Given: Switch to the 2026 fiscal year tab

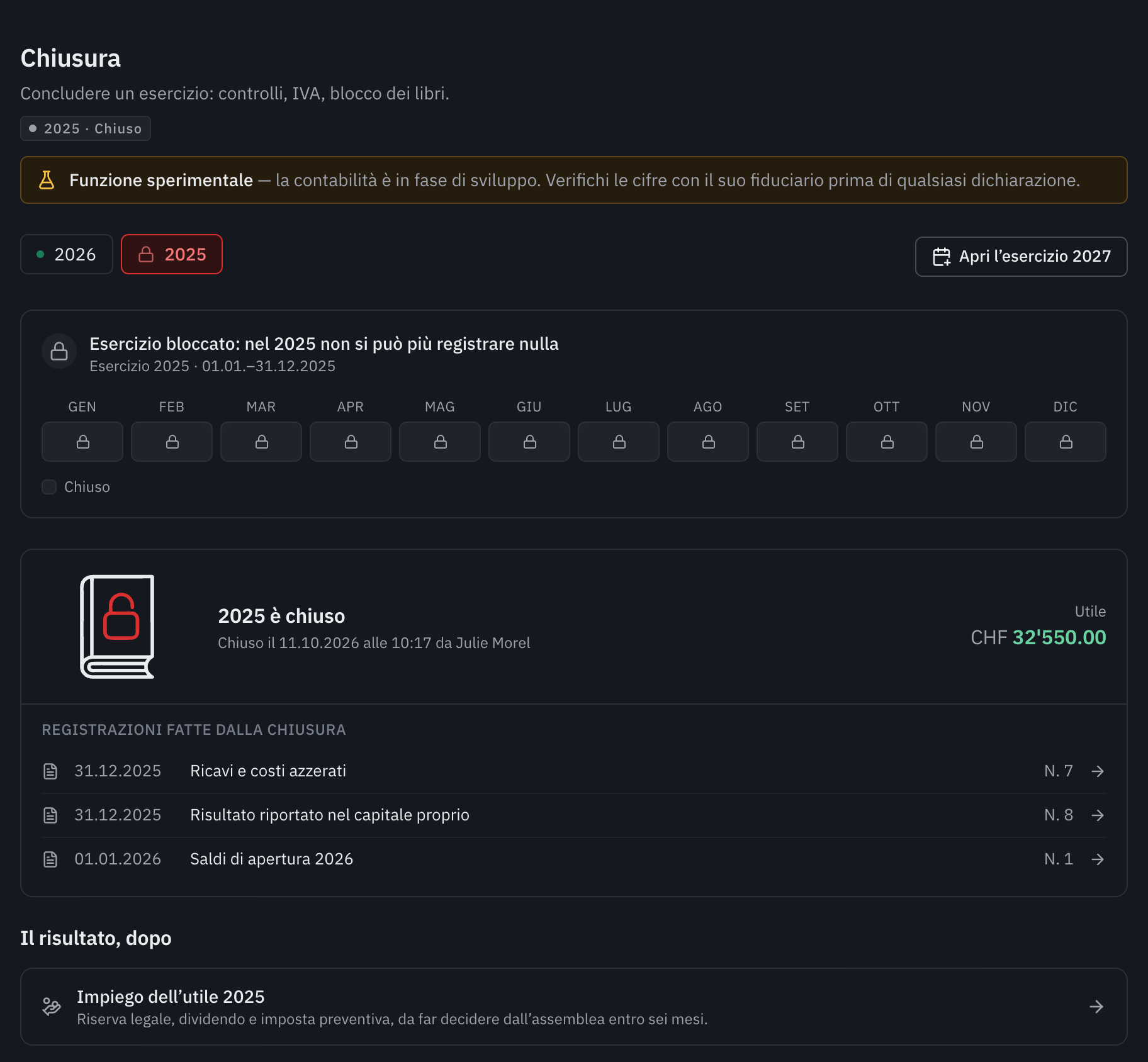Looking at the screenshot, I should point(67,254).
